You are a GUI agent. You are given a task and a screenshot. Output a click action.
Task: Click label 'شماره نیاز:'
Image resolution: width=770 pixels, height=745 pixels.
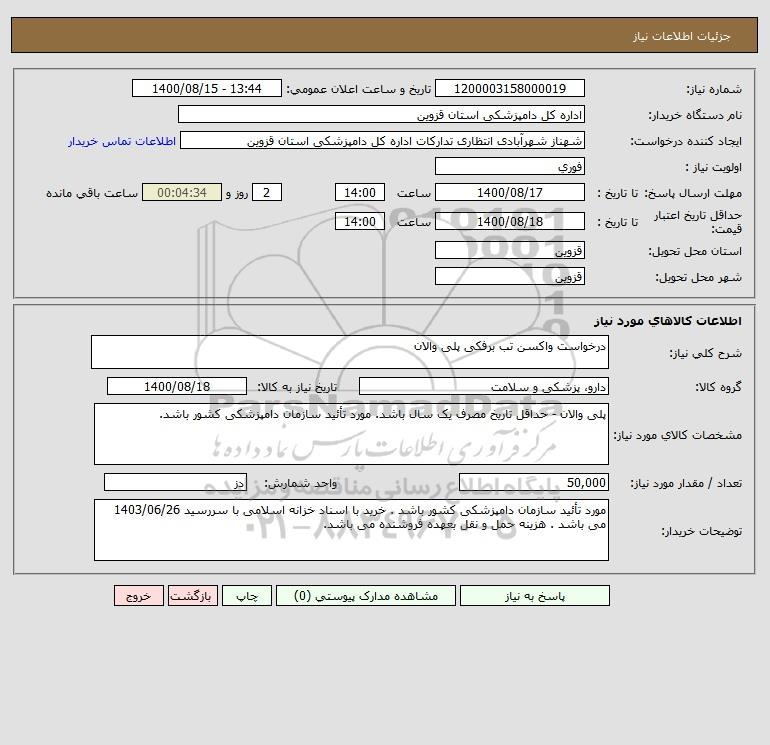click(x=714, y=89)
